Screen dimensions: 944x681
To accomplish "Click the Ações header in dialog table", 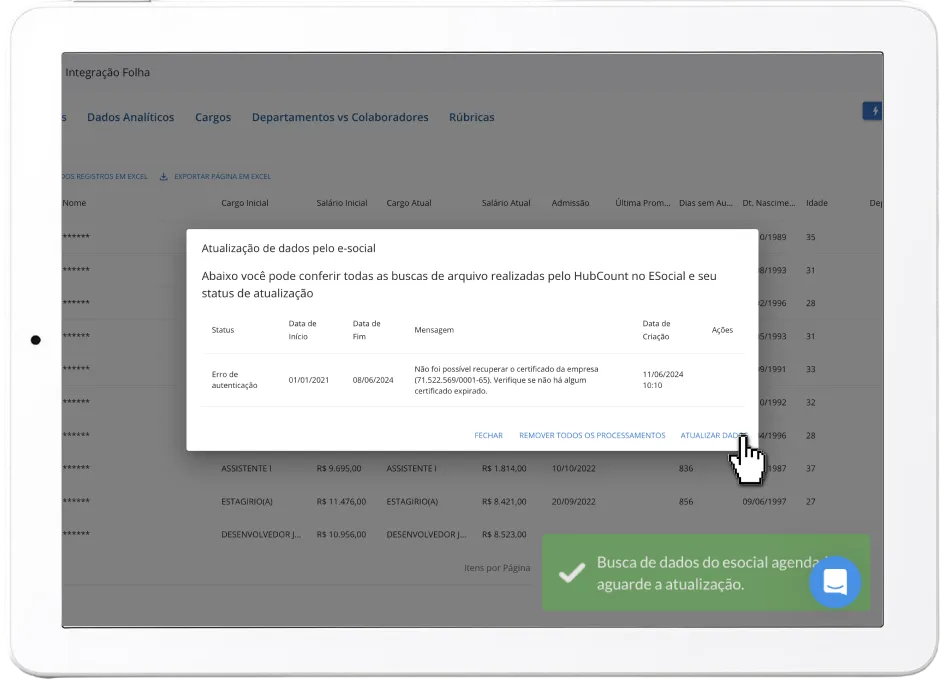I will point(722,330).
